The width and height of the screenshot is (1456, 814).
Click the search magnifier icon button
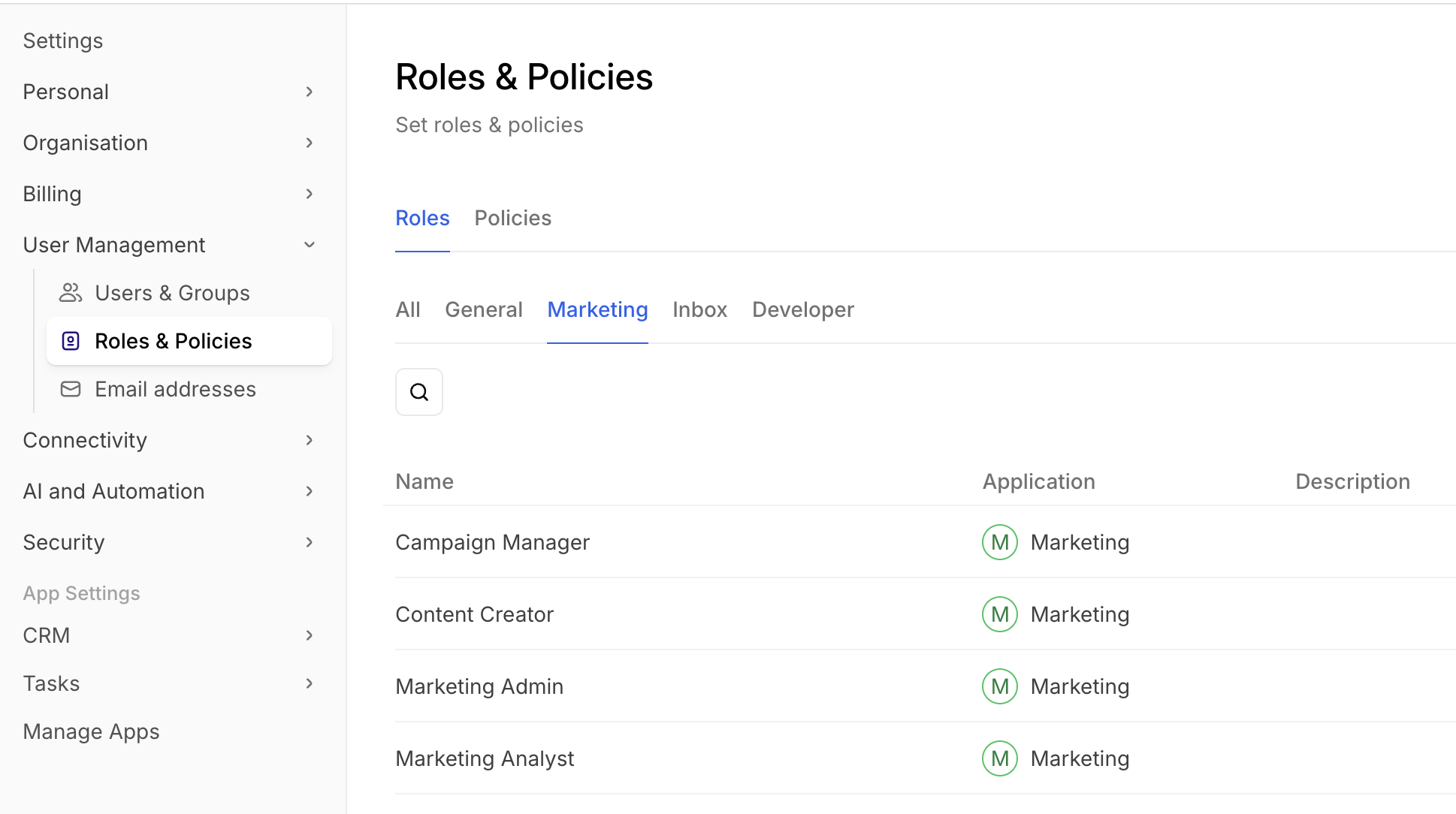[x=419, y=392]
